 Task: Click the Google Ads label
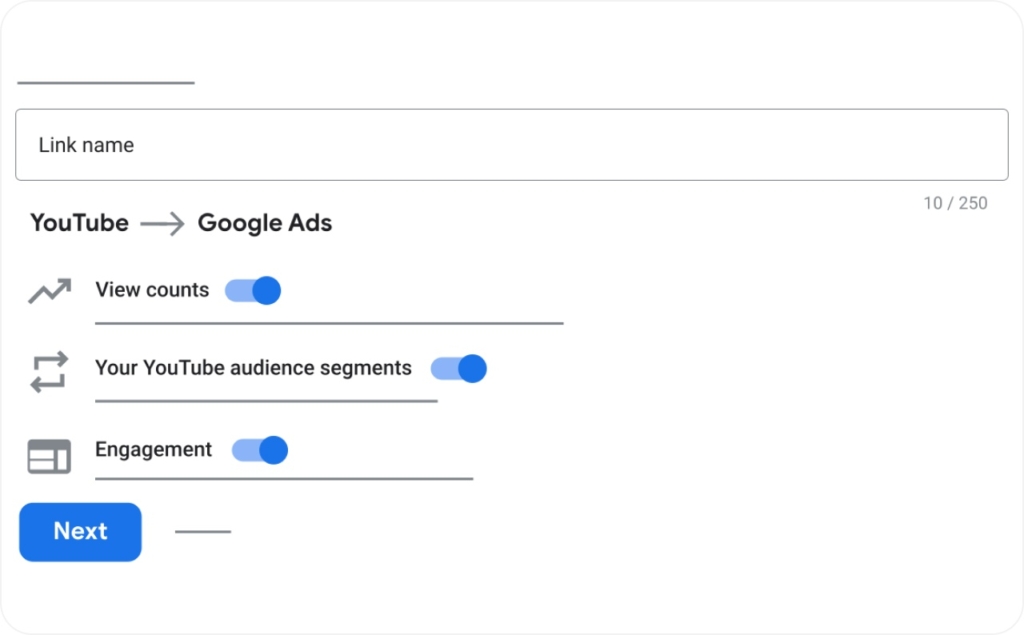coord(264,223)
